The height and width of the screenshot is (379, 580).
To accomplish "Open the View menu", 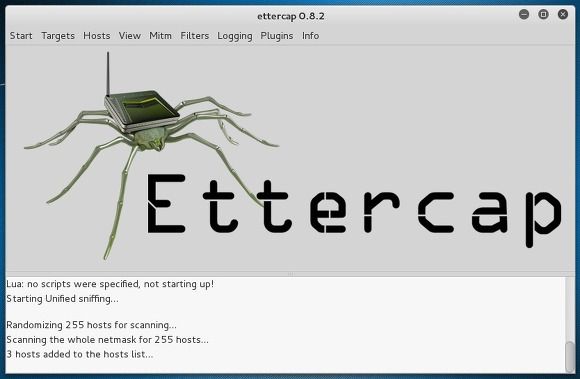I will point(129,36).
